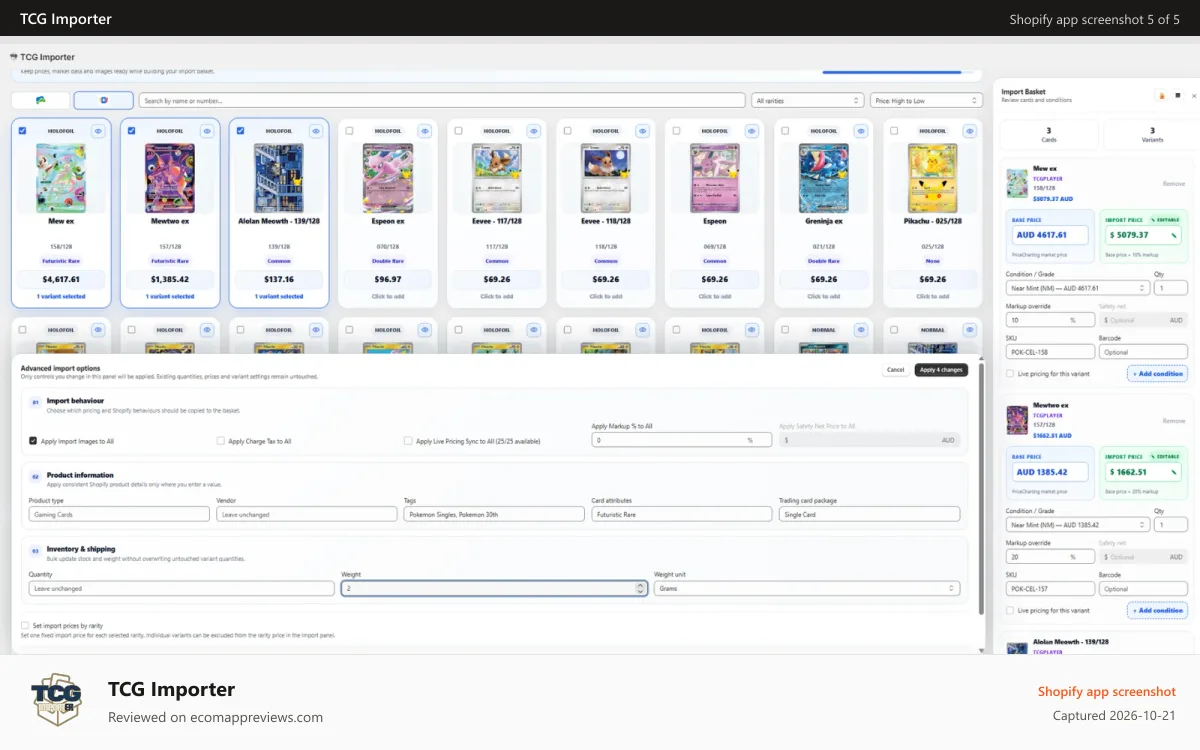Select the green-blue source logo button
The image size is (1200, 750).
point(40,100)
